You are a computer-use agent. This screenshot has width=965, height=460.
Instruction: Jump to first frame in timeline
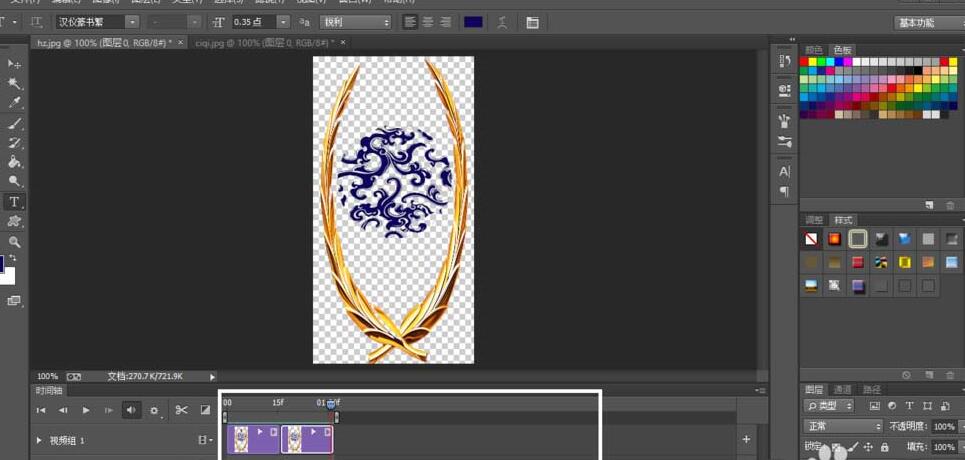tap(41, 410)
